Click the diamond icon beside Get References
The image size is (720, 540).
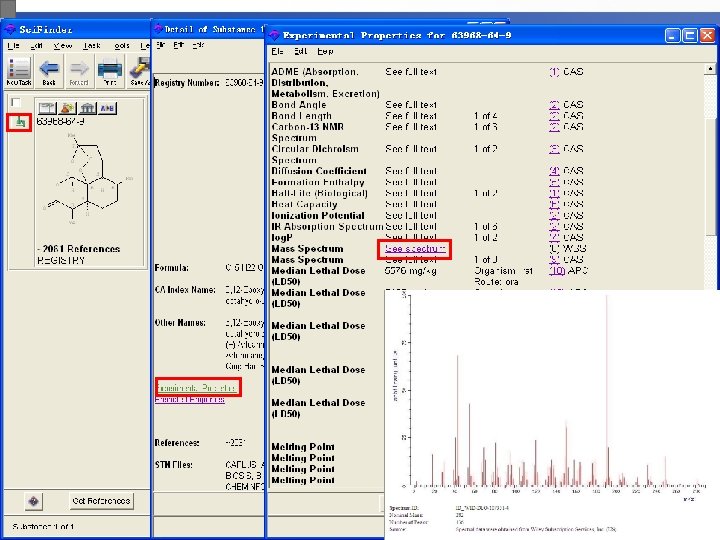tap(34, 501)
